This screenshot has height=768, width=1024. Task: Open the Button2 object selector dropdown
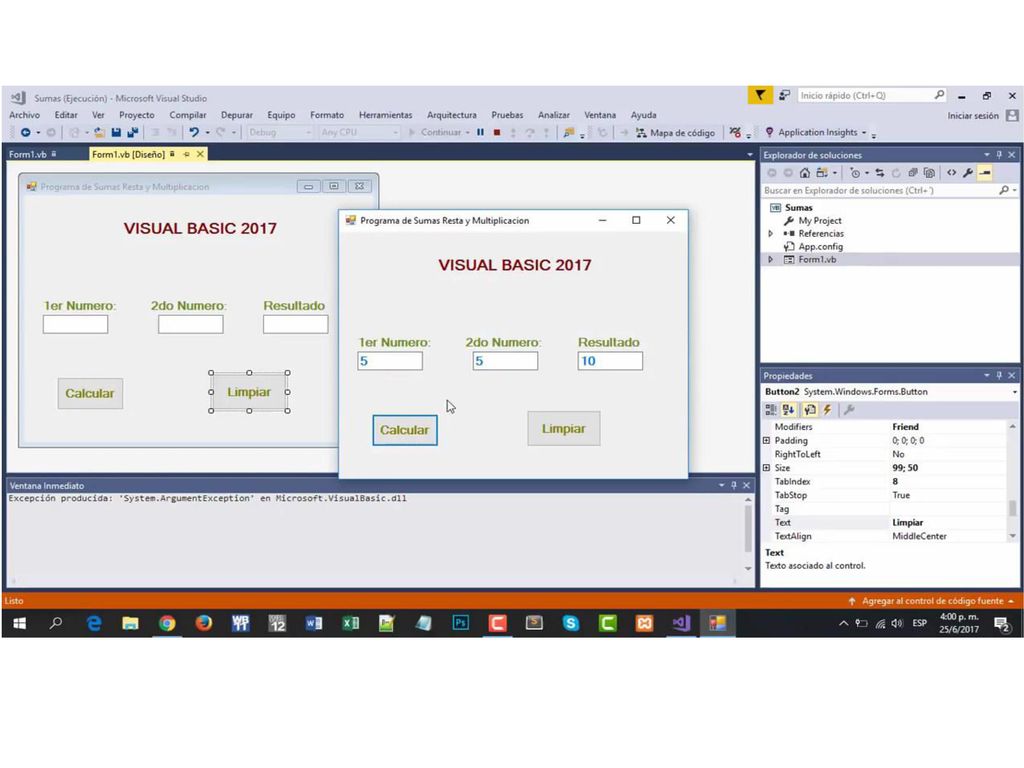click(1014, 392)
